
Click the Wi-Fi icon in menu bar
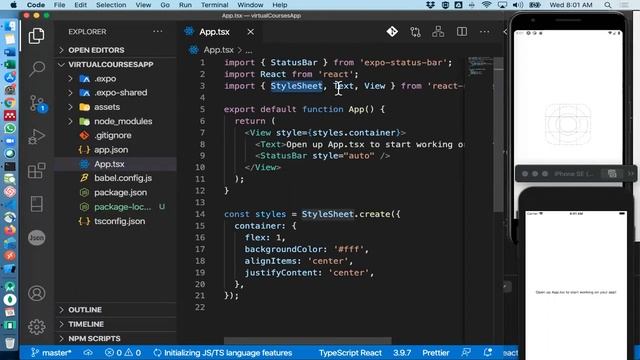coord(486,5)
